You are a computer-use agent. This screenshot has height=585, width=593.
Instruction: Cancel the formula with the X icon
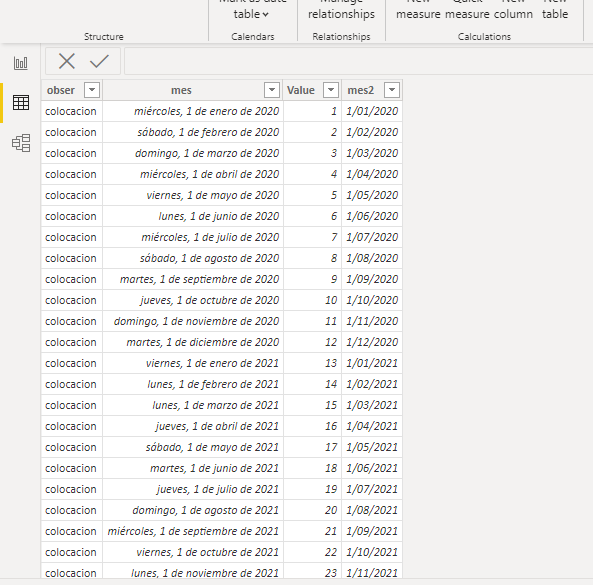67,61
